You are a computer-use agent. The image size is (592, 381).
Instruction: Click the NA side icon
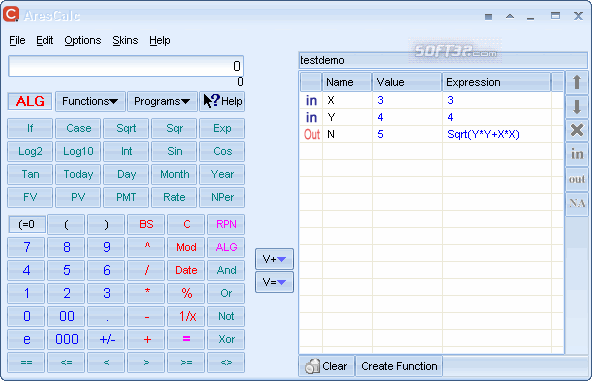coord(577,203)
